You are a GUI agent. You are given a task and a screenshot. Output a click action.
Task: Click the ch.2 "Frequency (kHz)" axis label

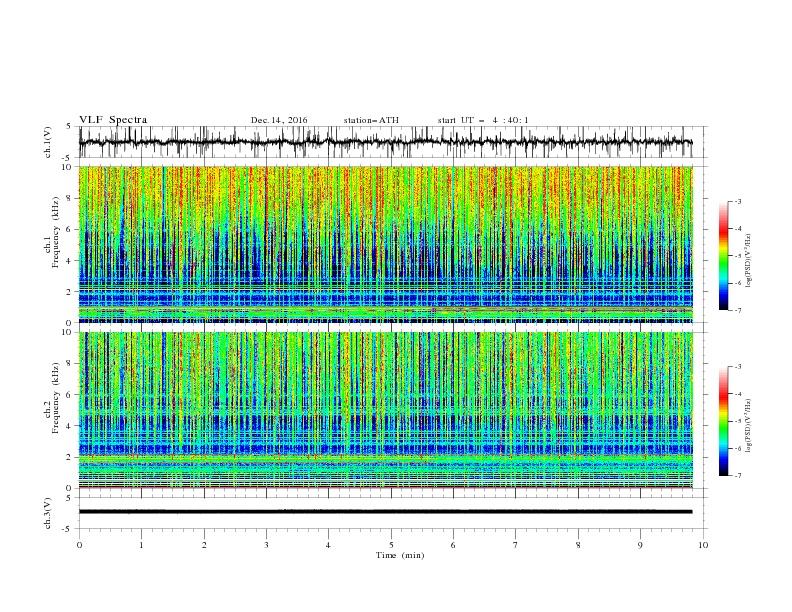pyautogui.click(x=55, y=398)
